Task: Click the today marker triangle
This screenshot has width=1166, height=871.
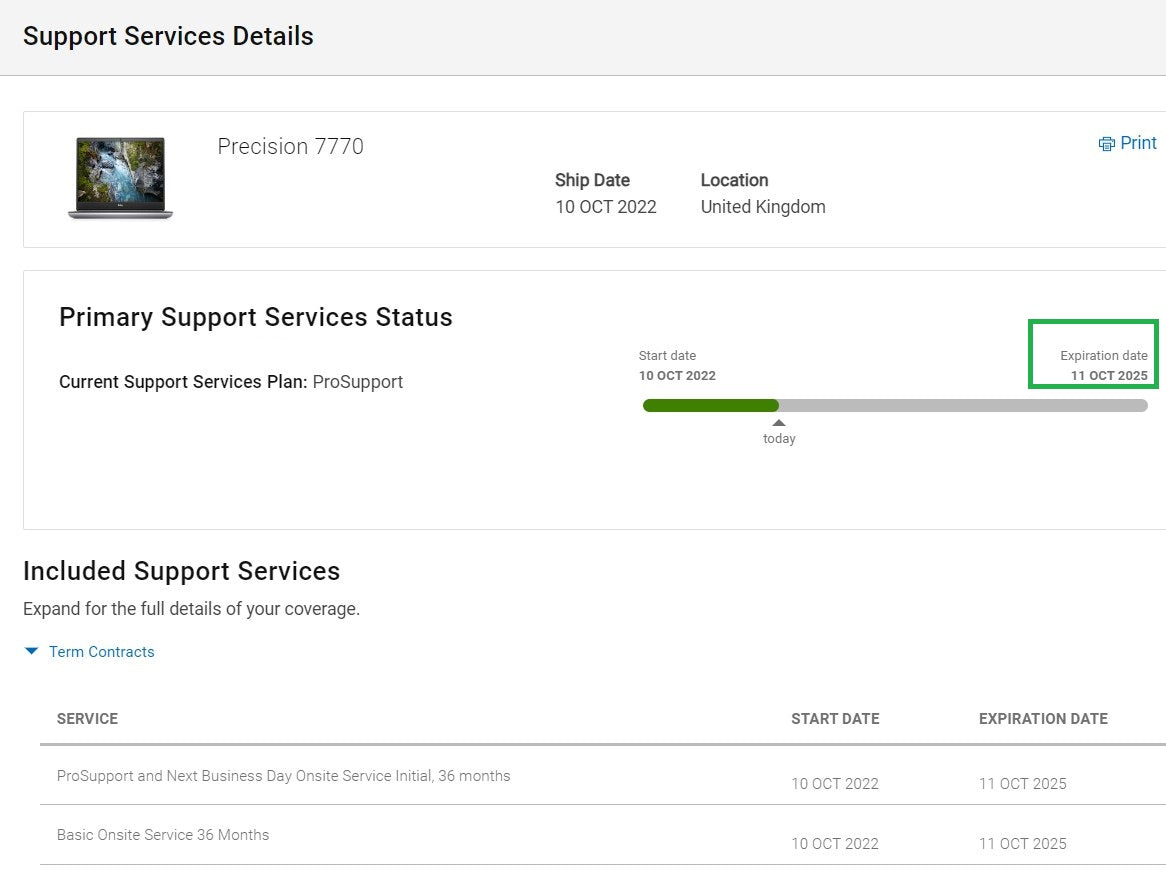Action: [779, 422]
